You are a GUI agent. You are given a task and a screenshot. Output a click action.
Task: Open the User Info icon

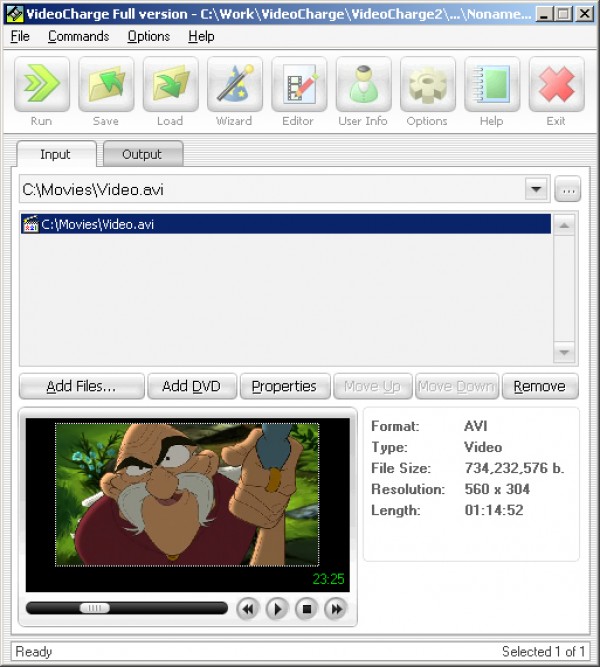(x=363, y=84)
